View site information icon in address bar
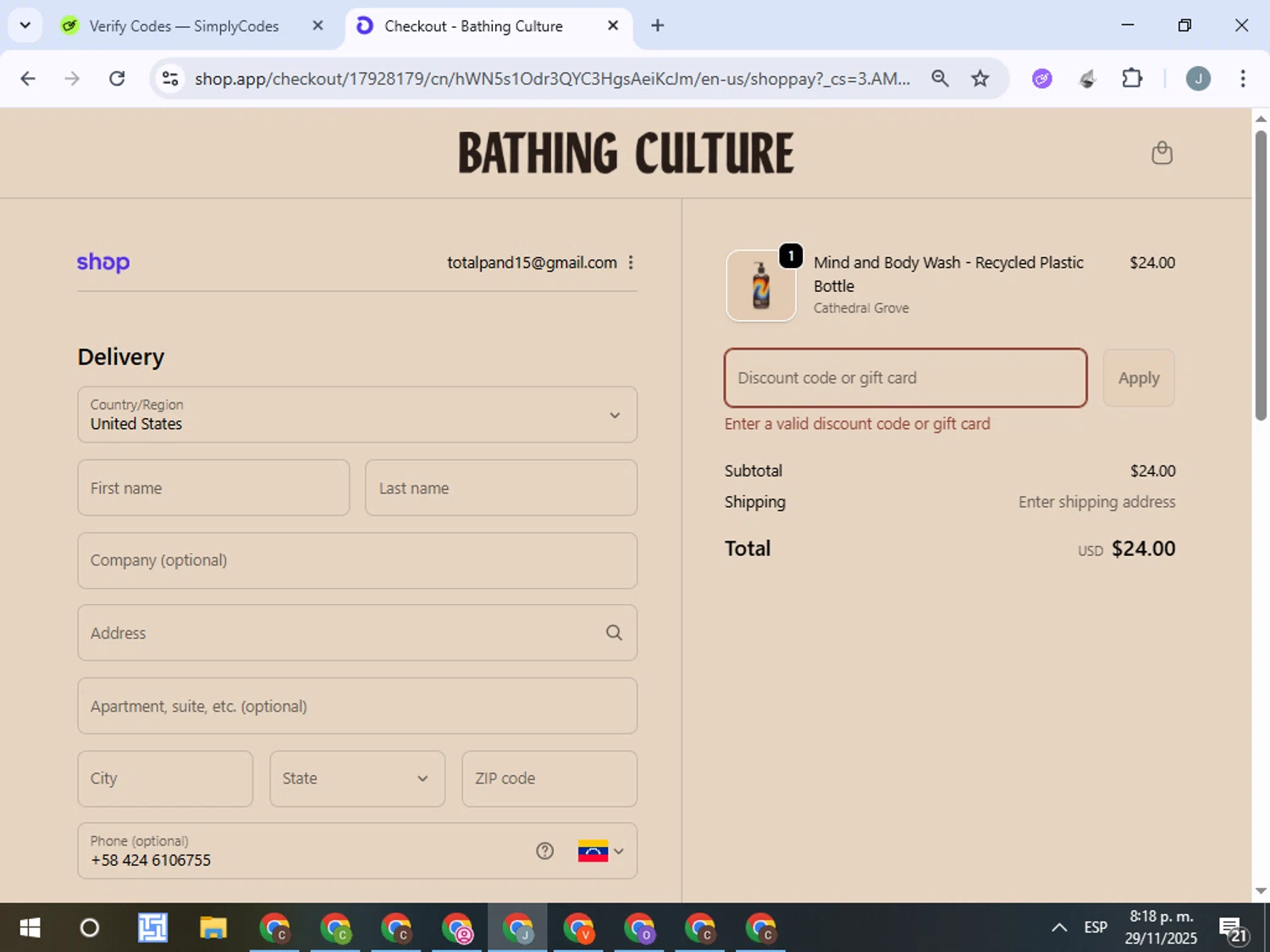This screenshot has width=1270, height=952. [x=170, y=79]
